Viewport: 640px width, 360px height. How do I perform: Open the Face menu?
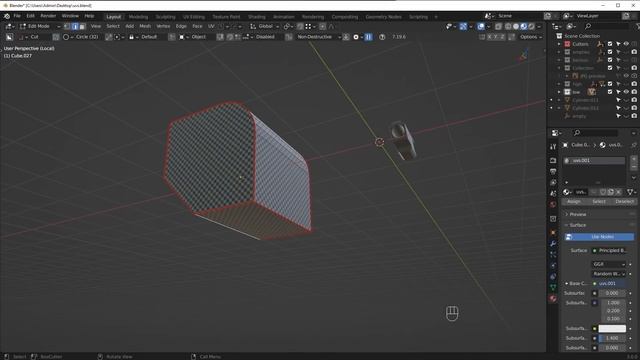pyautogui.click(x=197, y=26)
